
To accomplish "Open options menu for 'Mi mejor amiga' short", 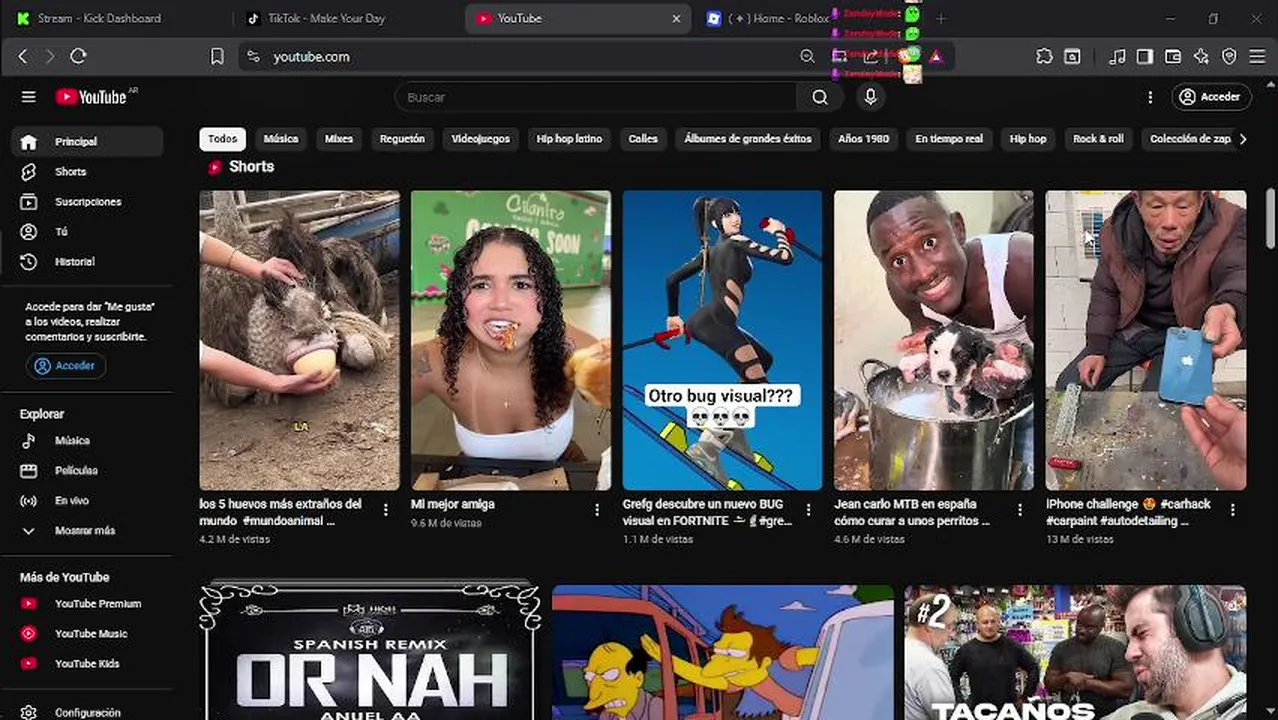I will (x=597, y=510).
